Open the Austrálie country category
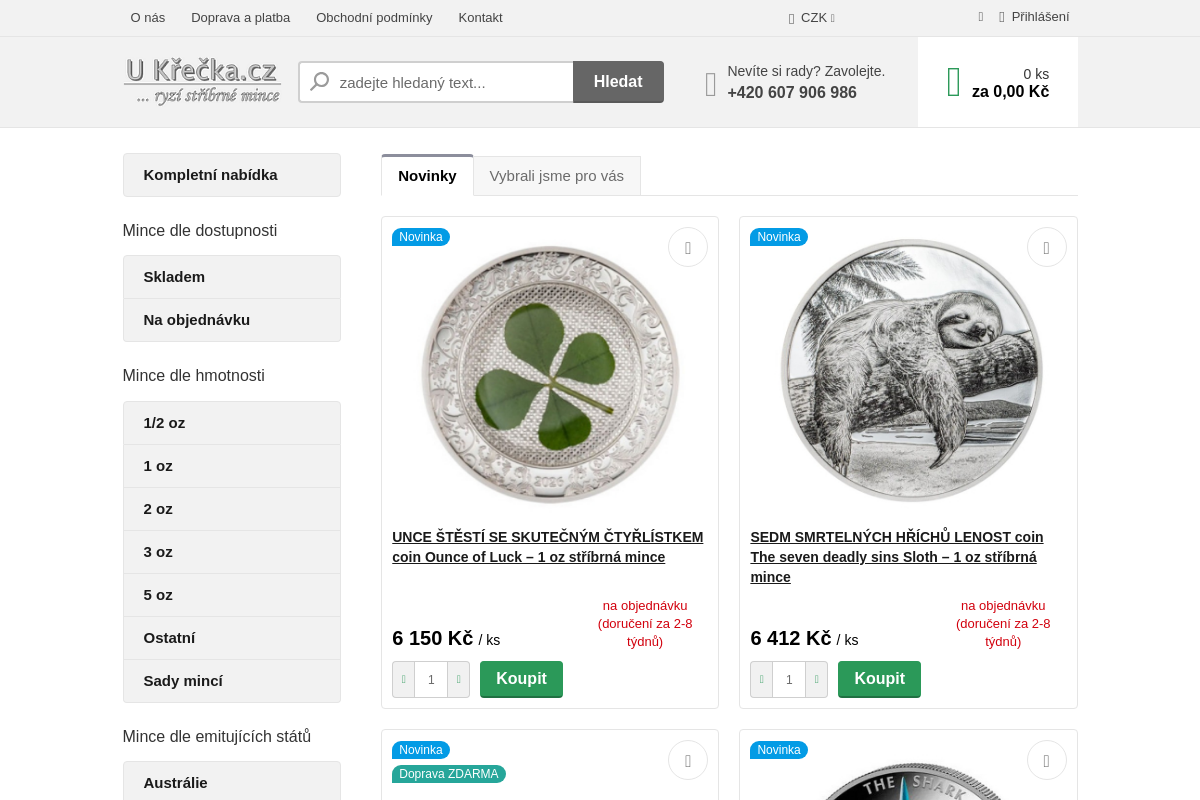The image size is (1200, 800). click(x=232, y=782)
